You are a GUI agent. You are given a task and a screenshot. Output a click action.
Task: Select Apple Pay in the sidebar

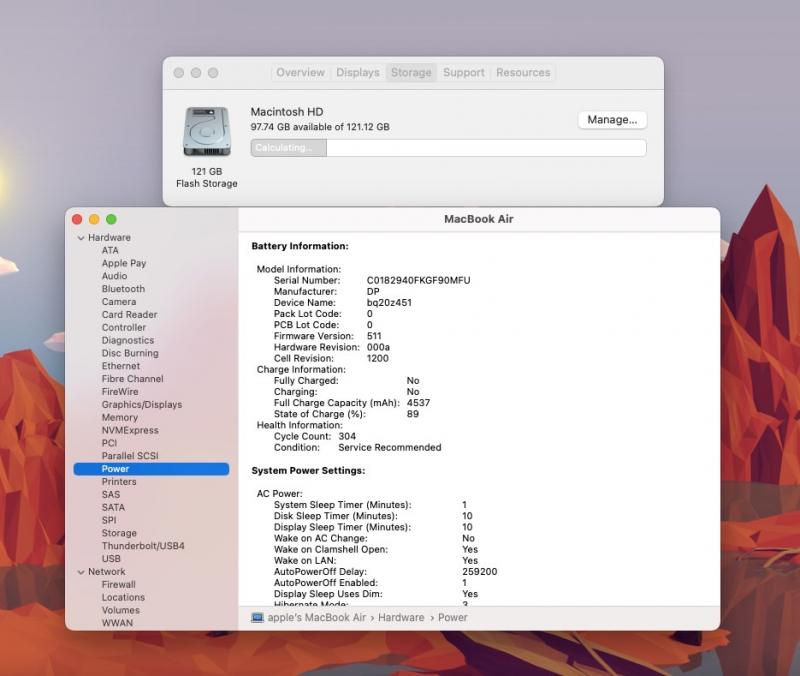pos(124,263)
